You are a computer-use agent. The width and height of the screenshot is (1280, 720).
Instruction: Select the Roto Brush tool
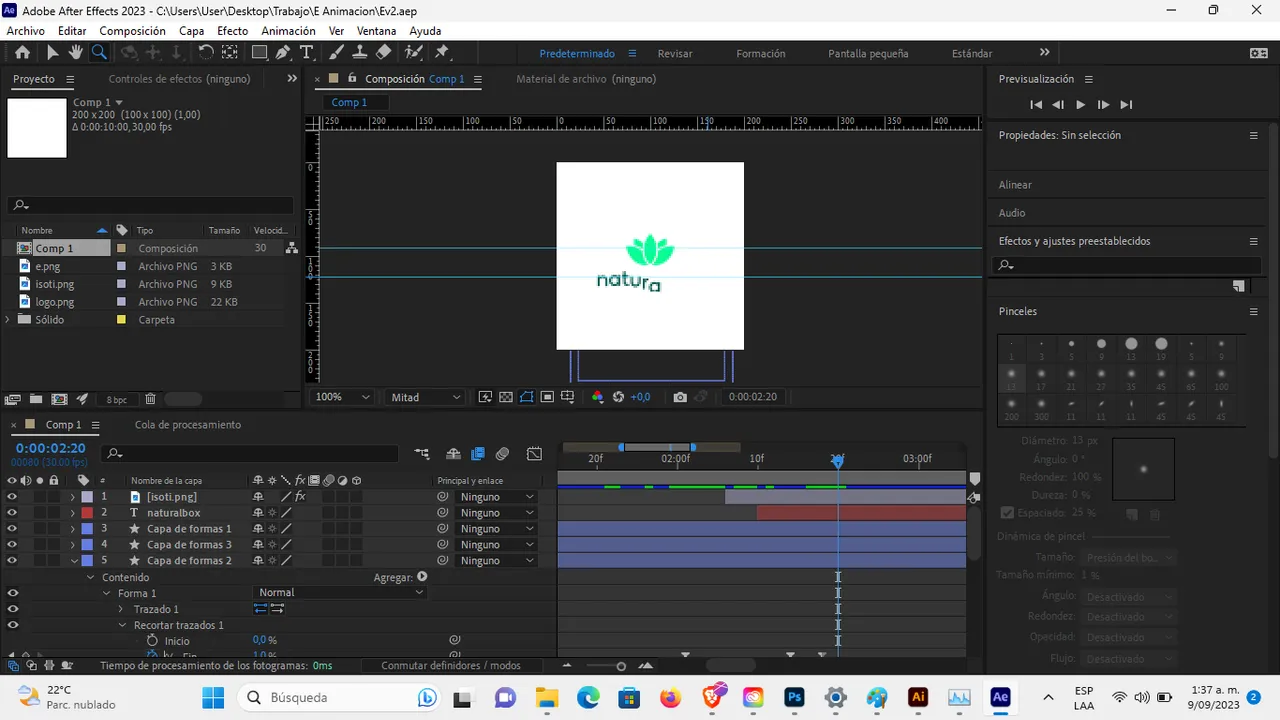(x=412, y=53)
